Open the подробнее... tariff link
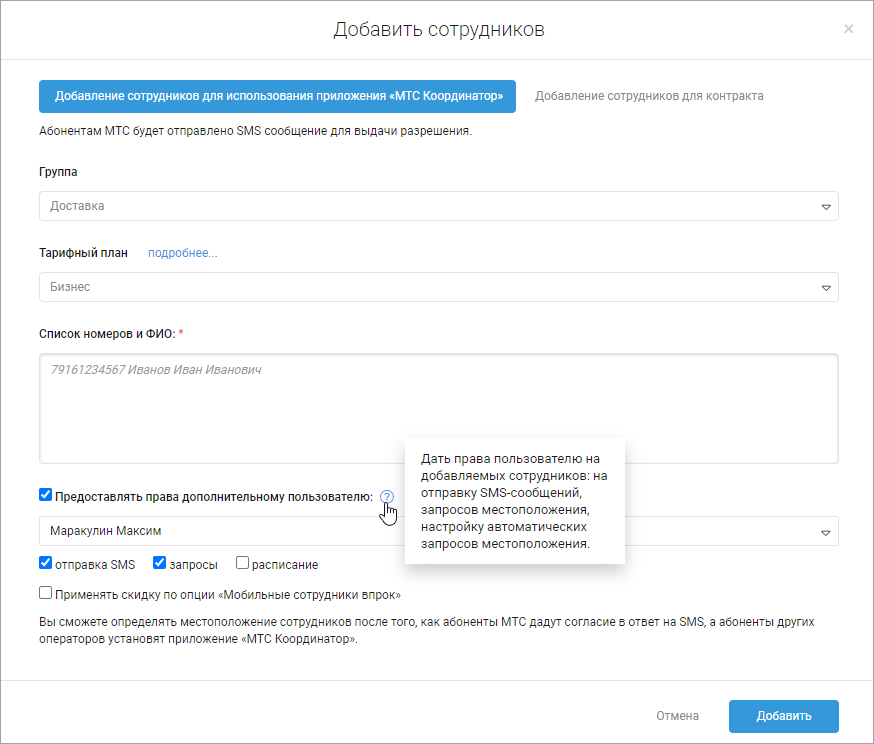This screenshot has height=744, width=874. [183, 253]
